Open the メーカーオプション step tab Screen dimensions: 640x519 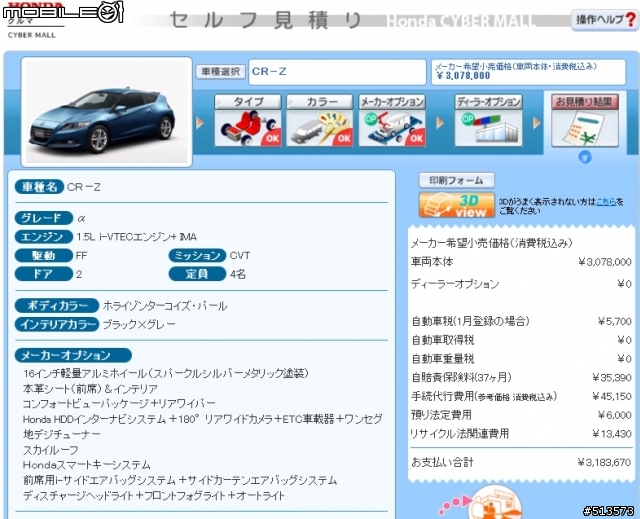coord(392,102)
